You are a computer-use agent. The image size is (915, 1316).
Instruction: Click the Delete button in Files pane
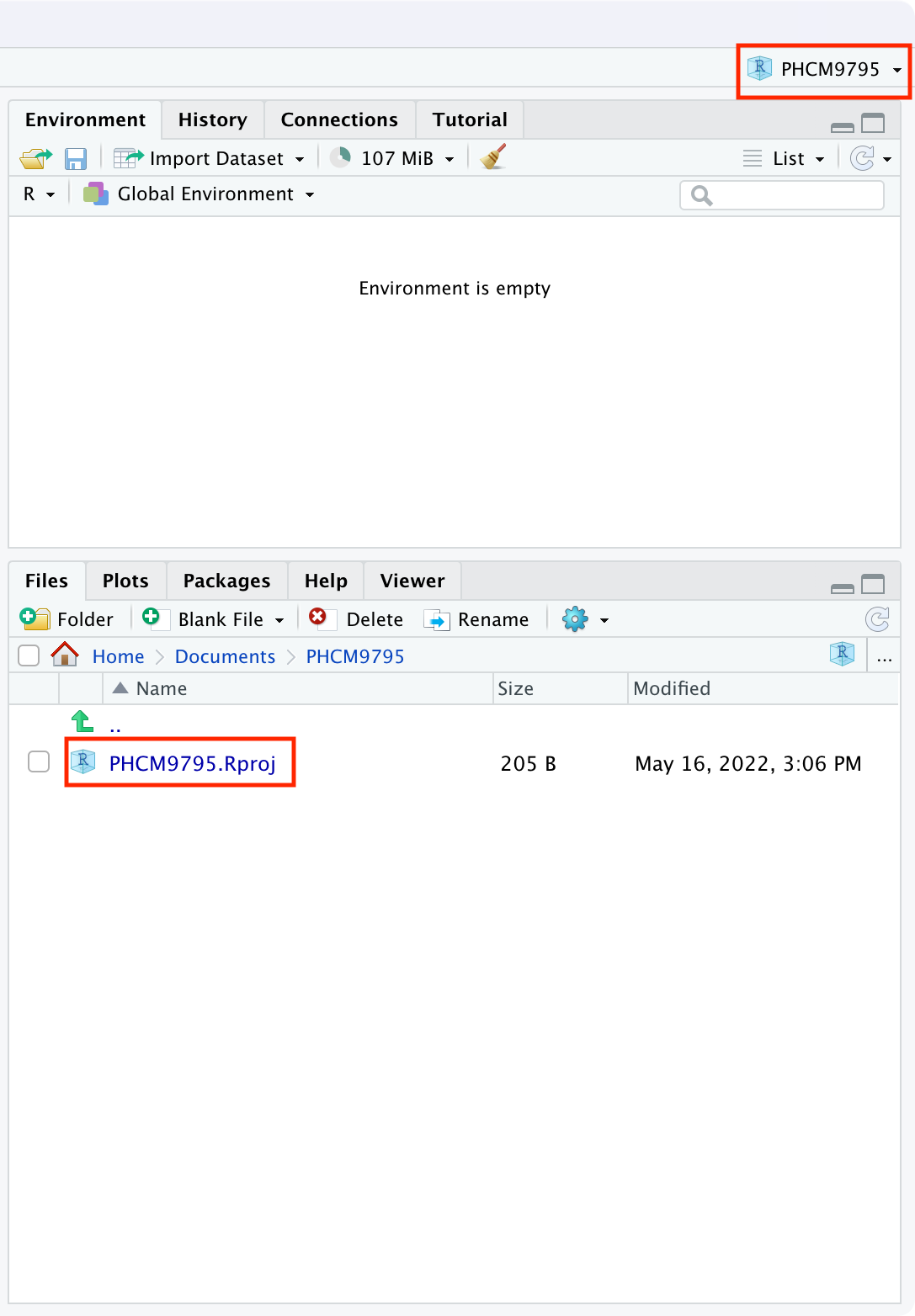[x=357, y=620]
